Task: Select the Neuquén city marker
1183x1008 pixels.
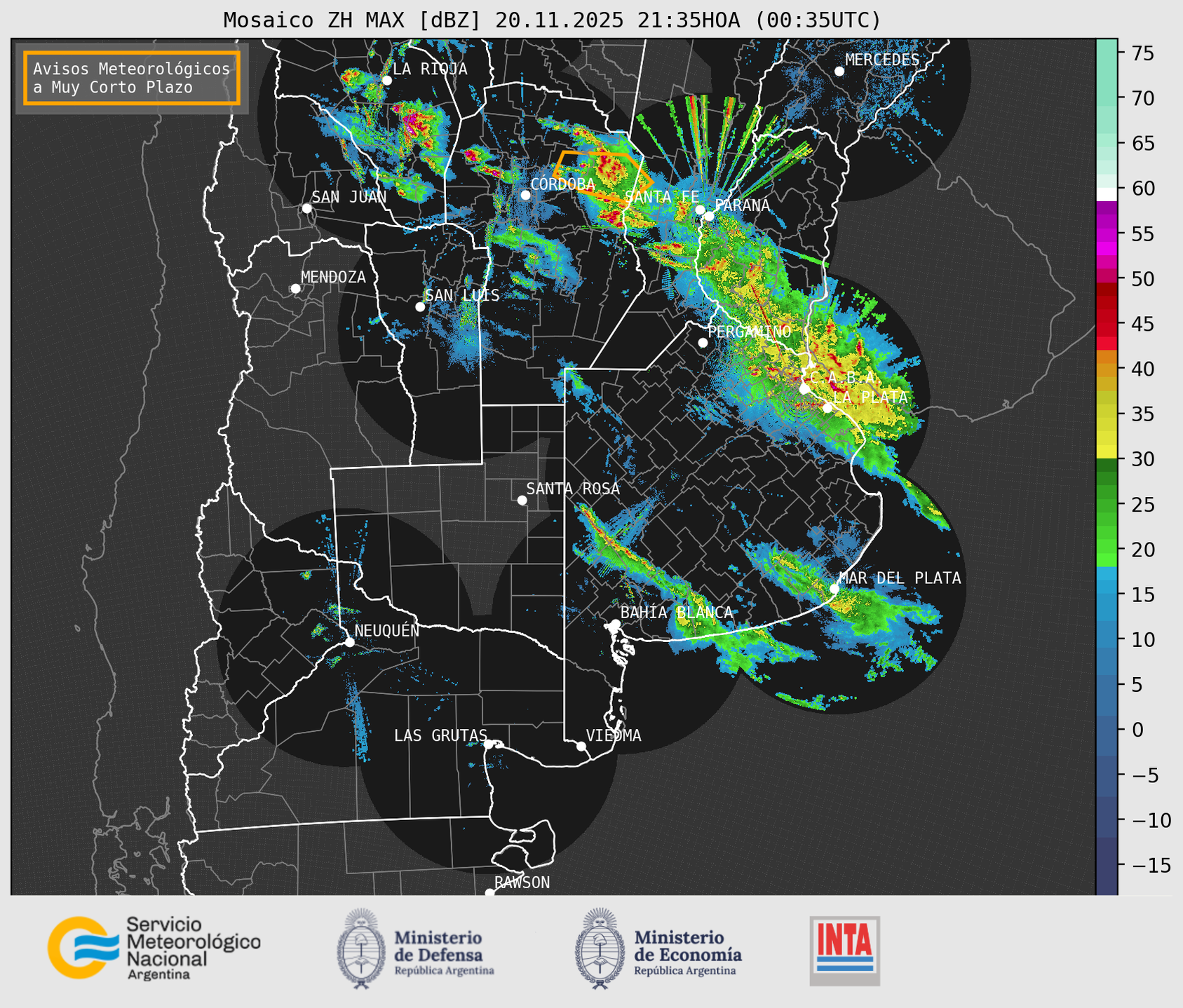Action: (350, 642)
